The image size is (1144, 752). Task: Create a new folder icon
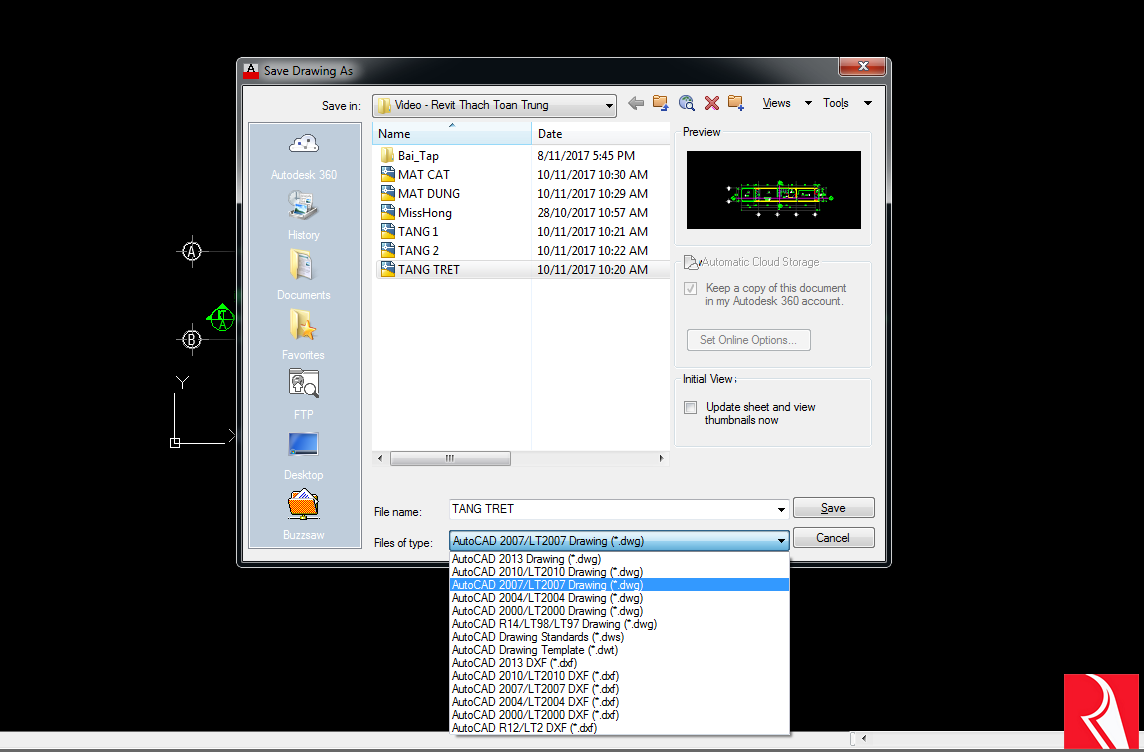(735, 104)
